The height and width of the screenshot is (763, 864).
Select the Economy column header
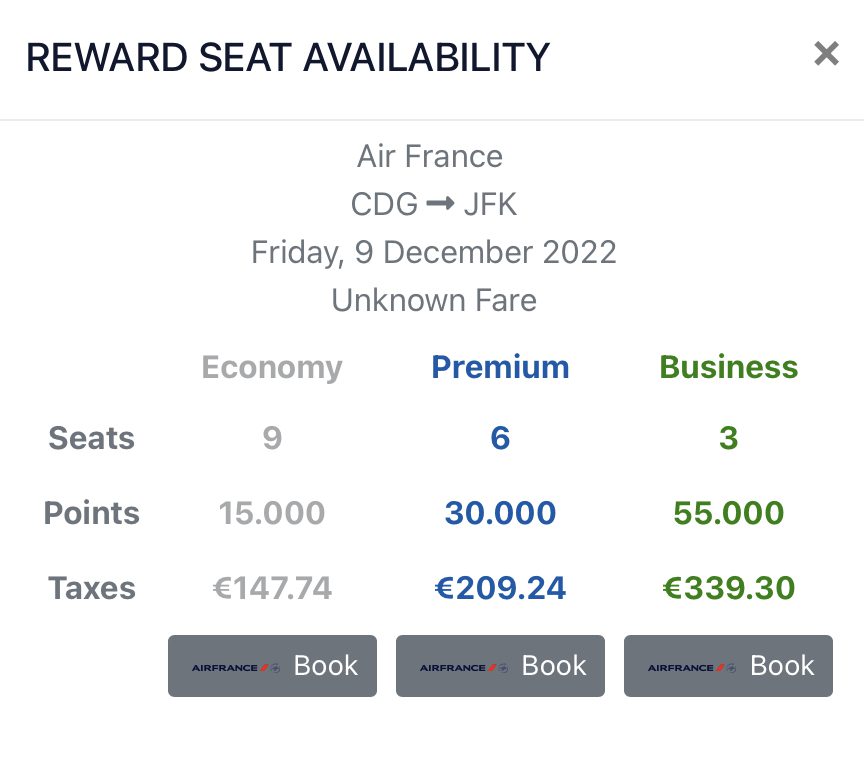tap(272, 367)
